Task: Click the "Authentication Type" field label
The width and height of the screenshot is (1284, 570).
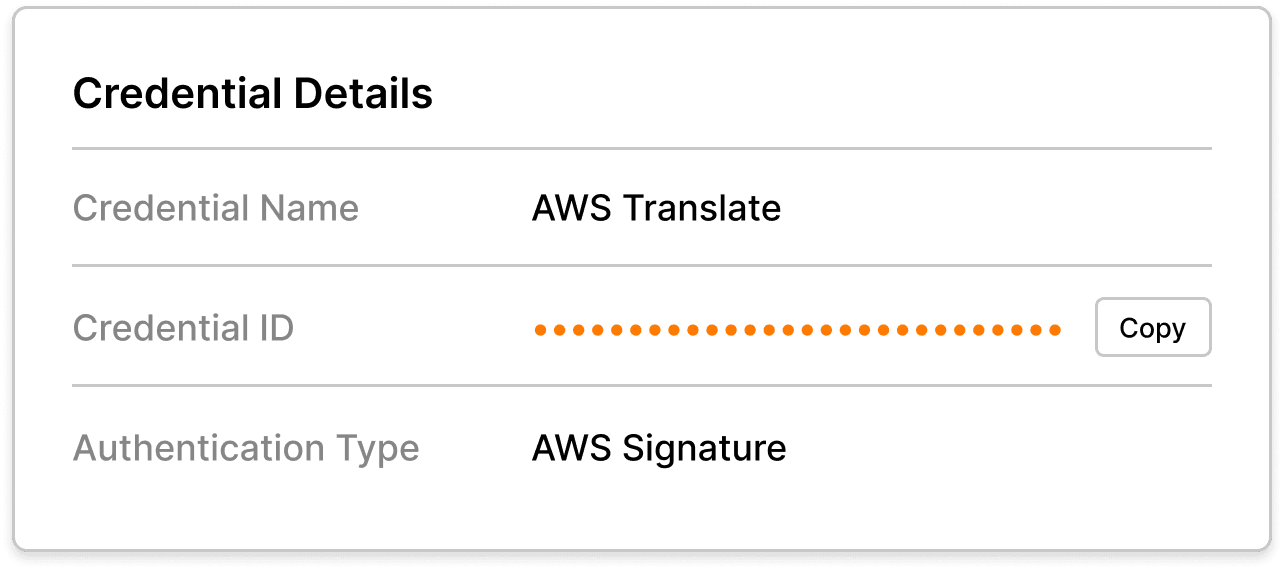Action: [246, 448]
